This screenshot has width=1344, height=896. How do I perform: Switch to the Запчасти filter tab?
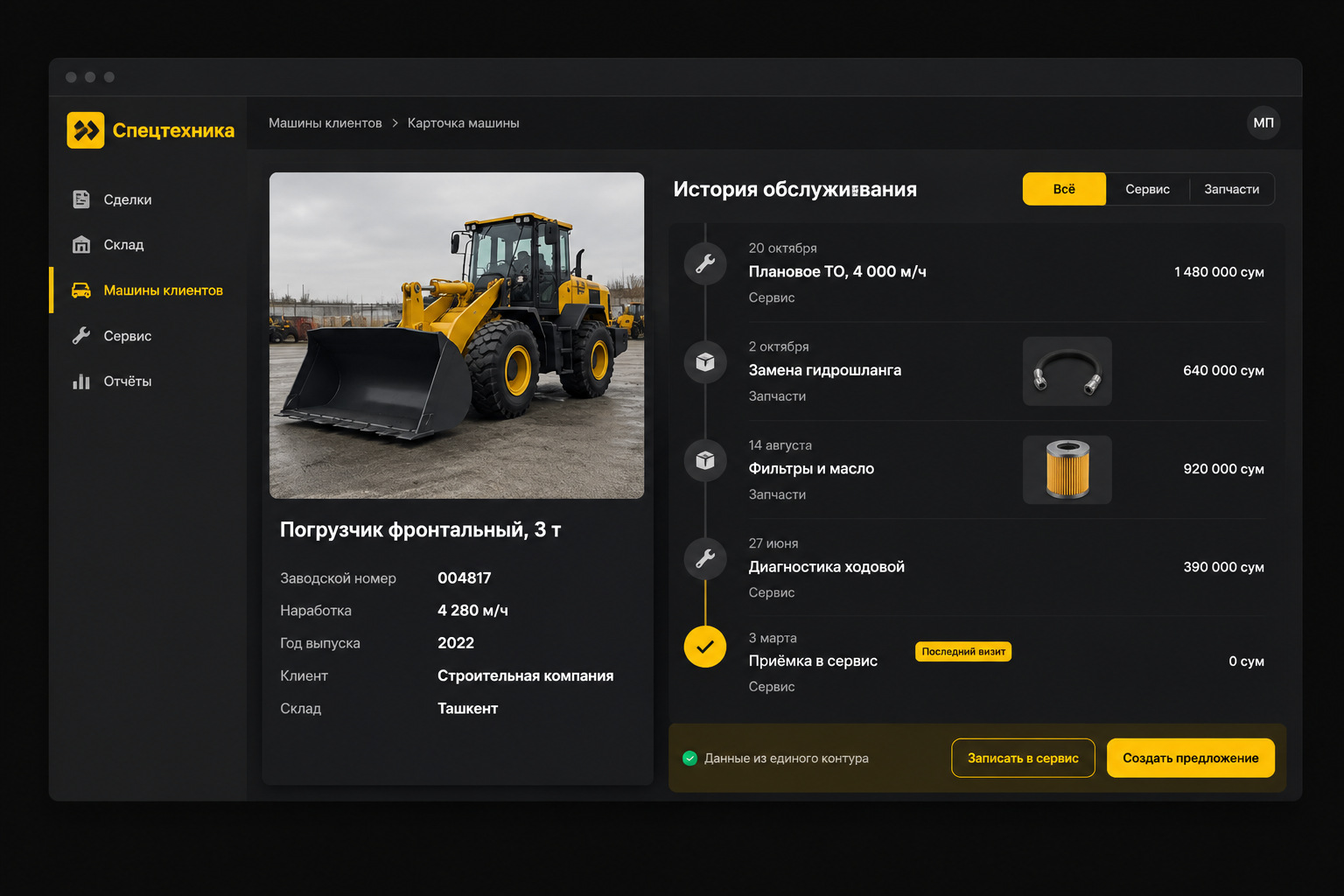coord(1232,189)
